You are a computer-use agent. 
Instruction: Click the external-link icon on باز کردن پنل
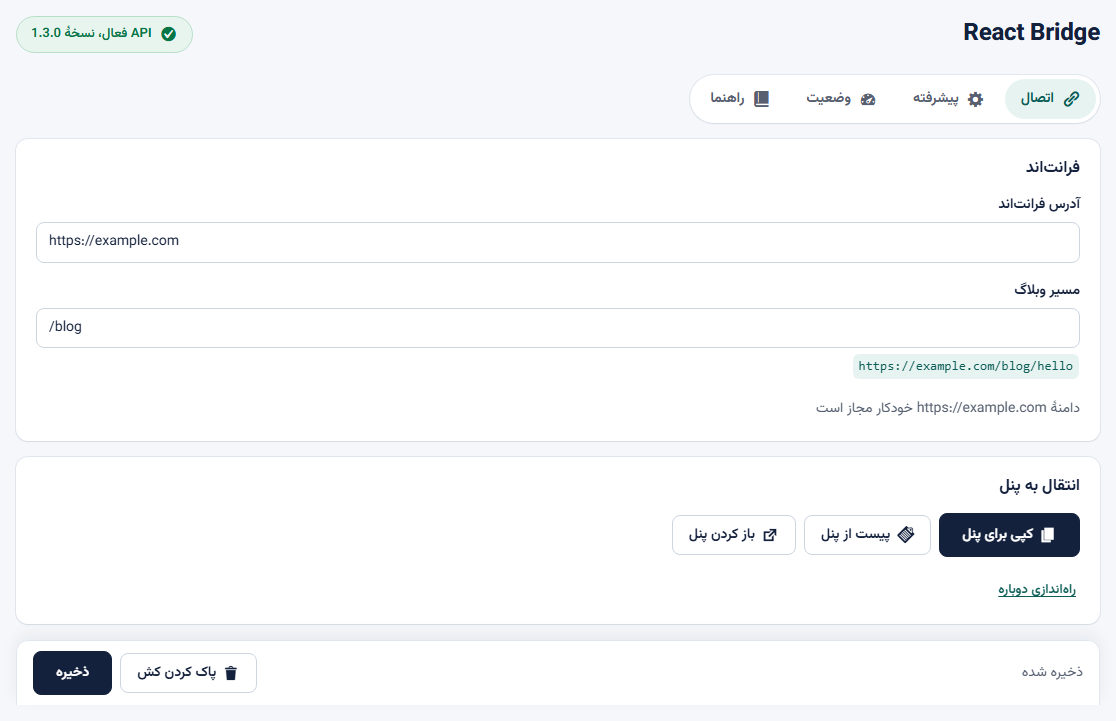coord(770,535)
